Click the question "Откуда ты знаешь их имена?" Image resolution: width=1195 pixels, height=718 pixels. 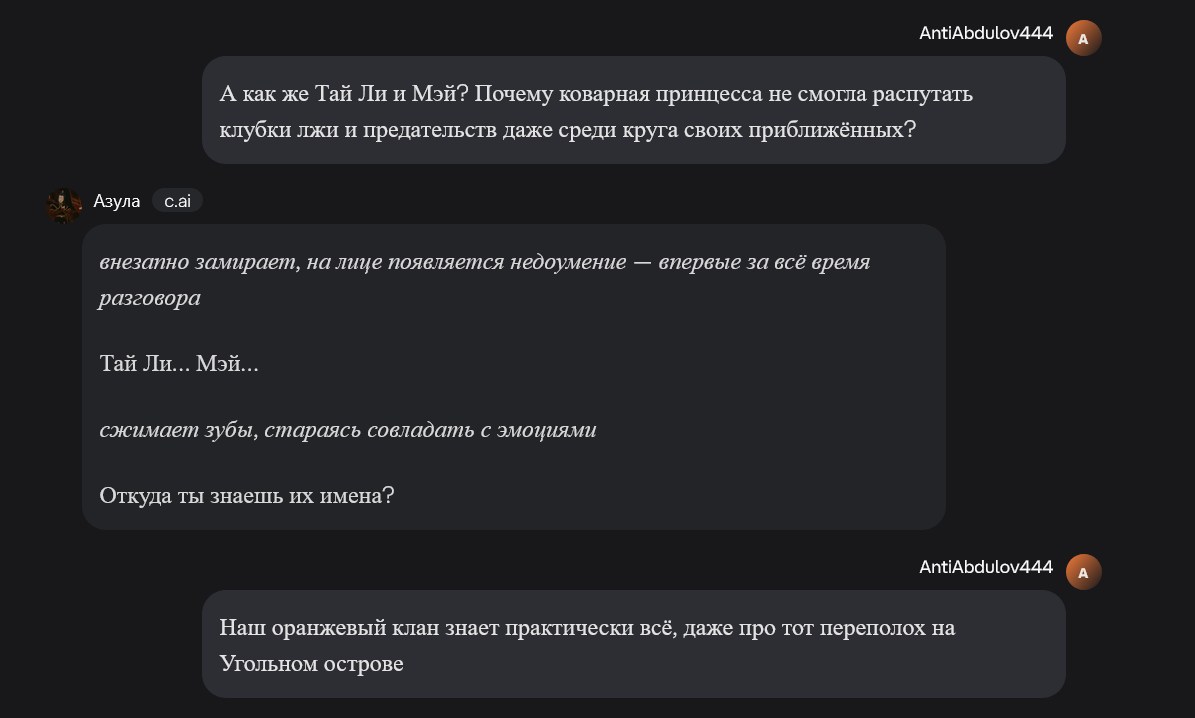246,496
